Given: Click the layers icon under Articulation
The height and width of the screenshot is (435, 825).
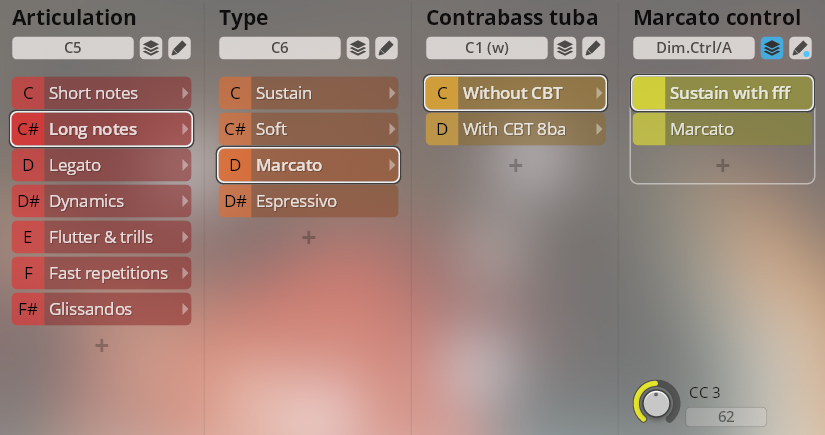Looking at the screenshot, I should coord(150,47).
